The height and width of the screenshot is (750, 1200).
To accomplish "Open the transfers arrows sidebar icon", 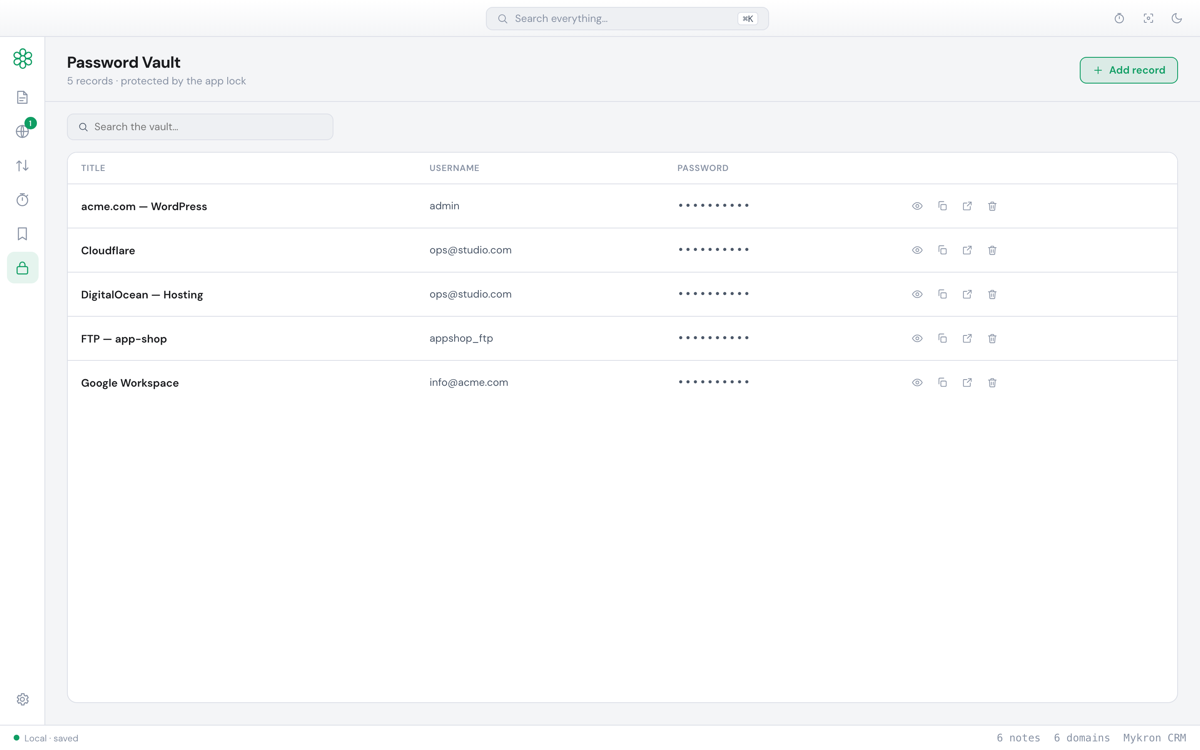I will point(22,165).
